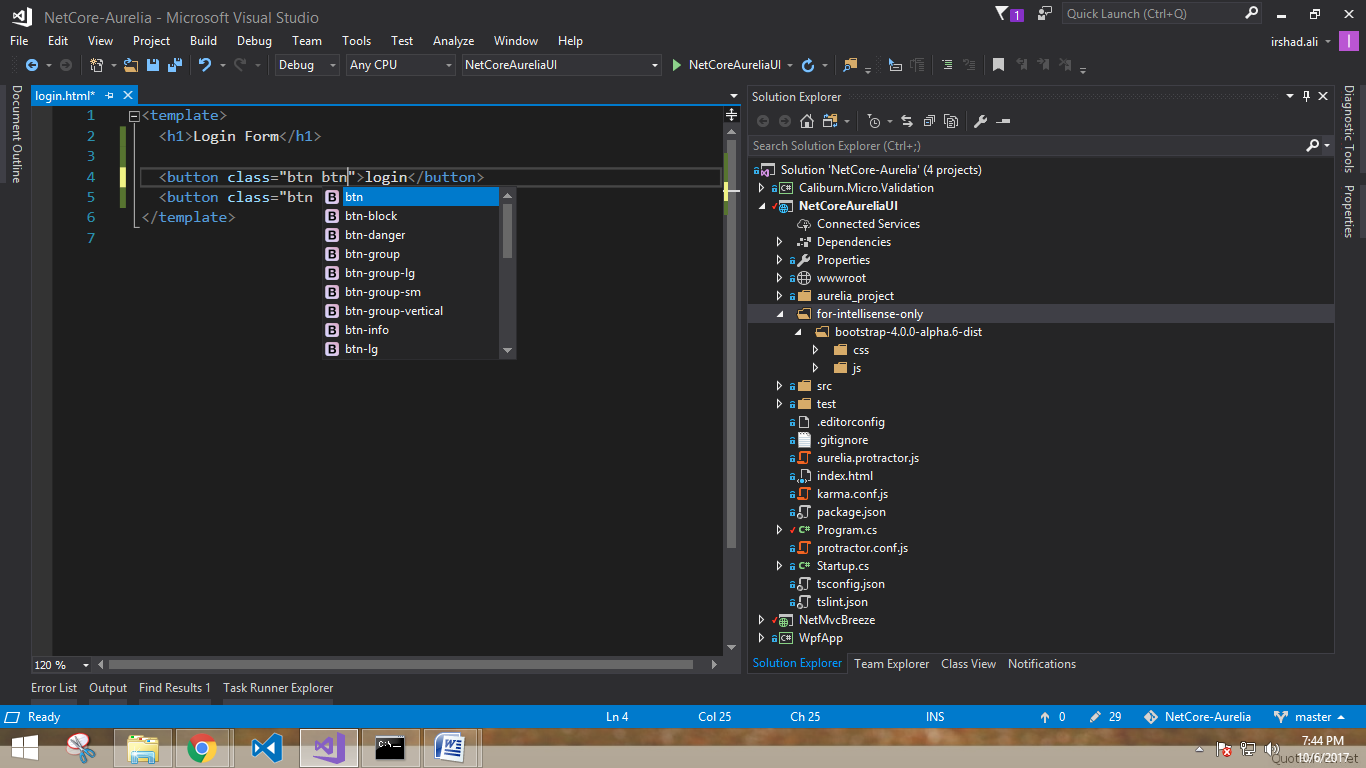Expand the wwwroot folder

pyautogui.click(x=779, y=278)
